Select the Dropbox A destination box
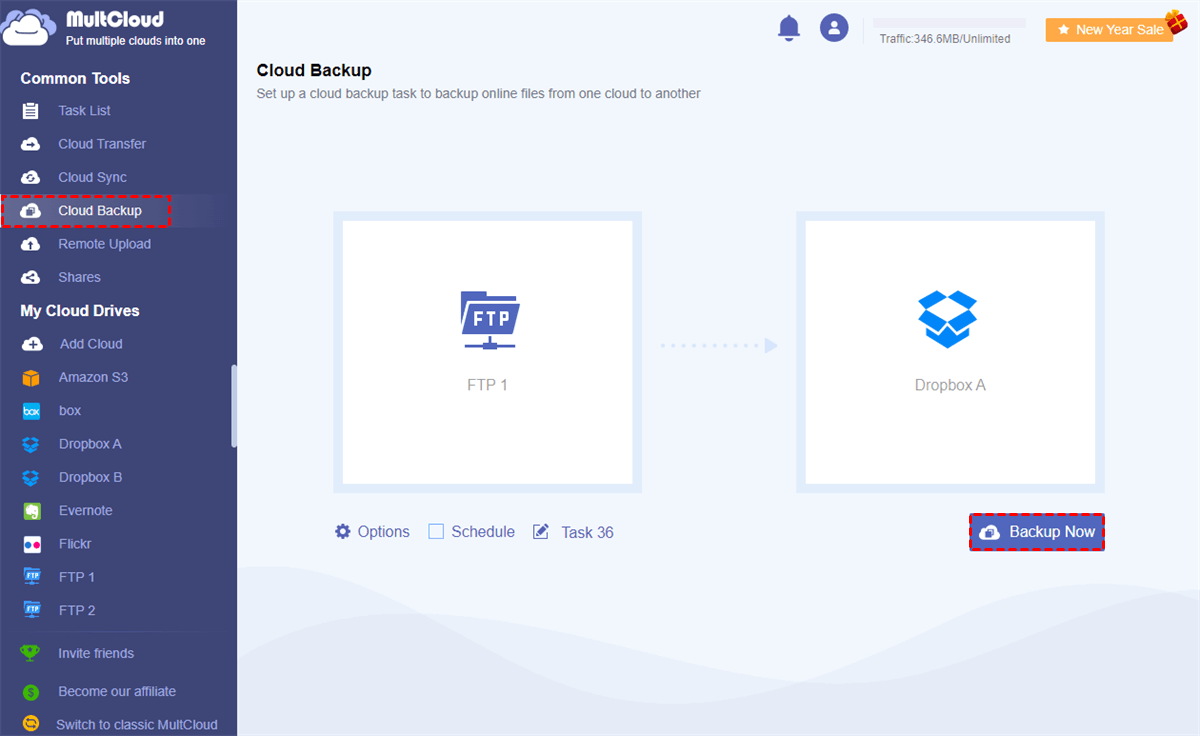Screen dimensions: 1200x736 point(950,352)
